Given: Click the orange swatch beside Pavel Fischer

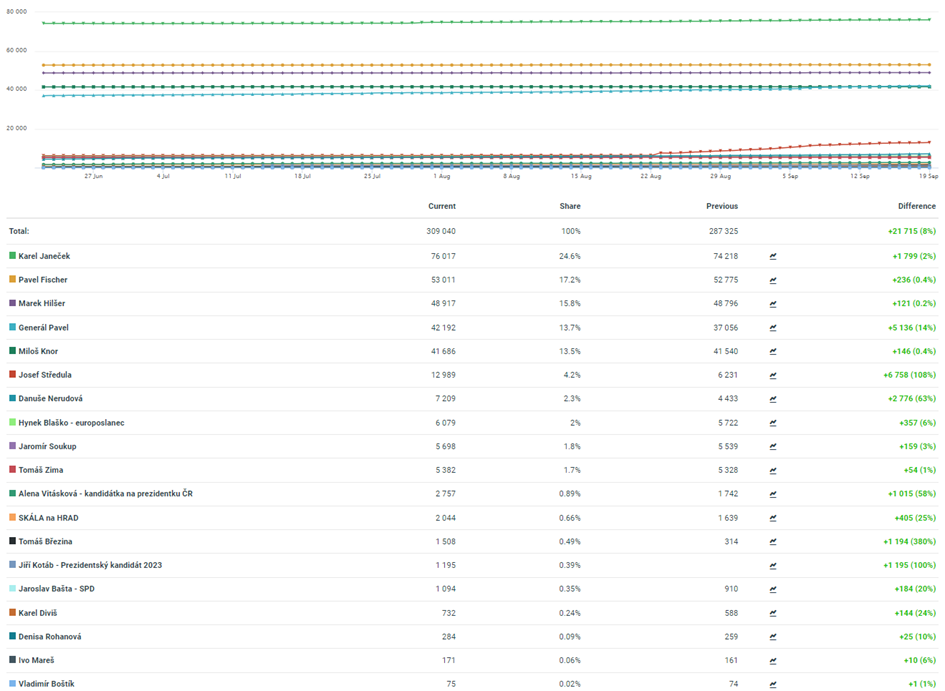Looking at the screenshot, I should click(x=12, y=280).
